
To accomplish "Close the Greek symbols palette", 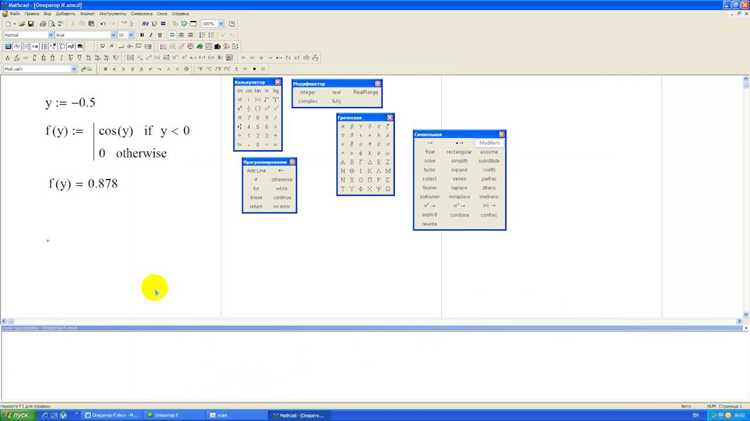I will tap(390, 117).
